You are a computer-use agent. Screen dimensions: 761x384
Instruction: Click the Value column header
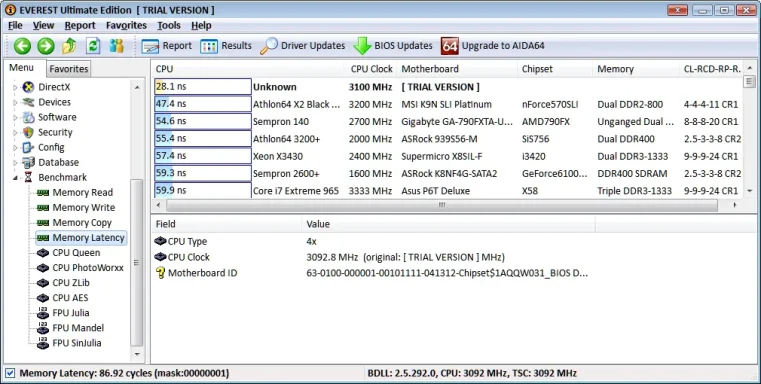coord(448,224)
